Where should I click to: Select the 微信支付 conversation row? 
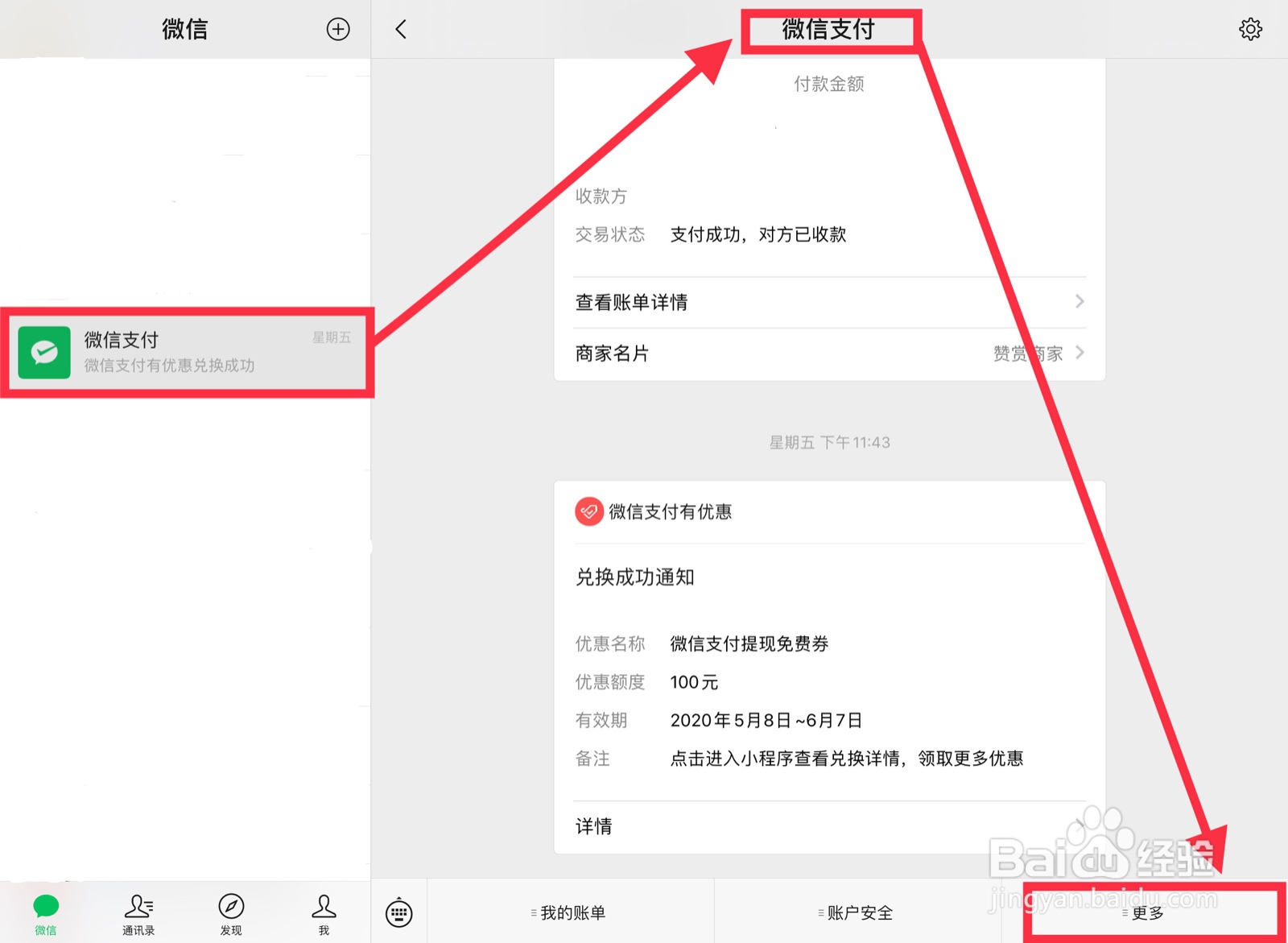pos(186,352)
